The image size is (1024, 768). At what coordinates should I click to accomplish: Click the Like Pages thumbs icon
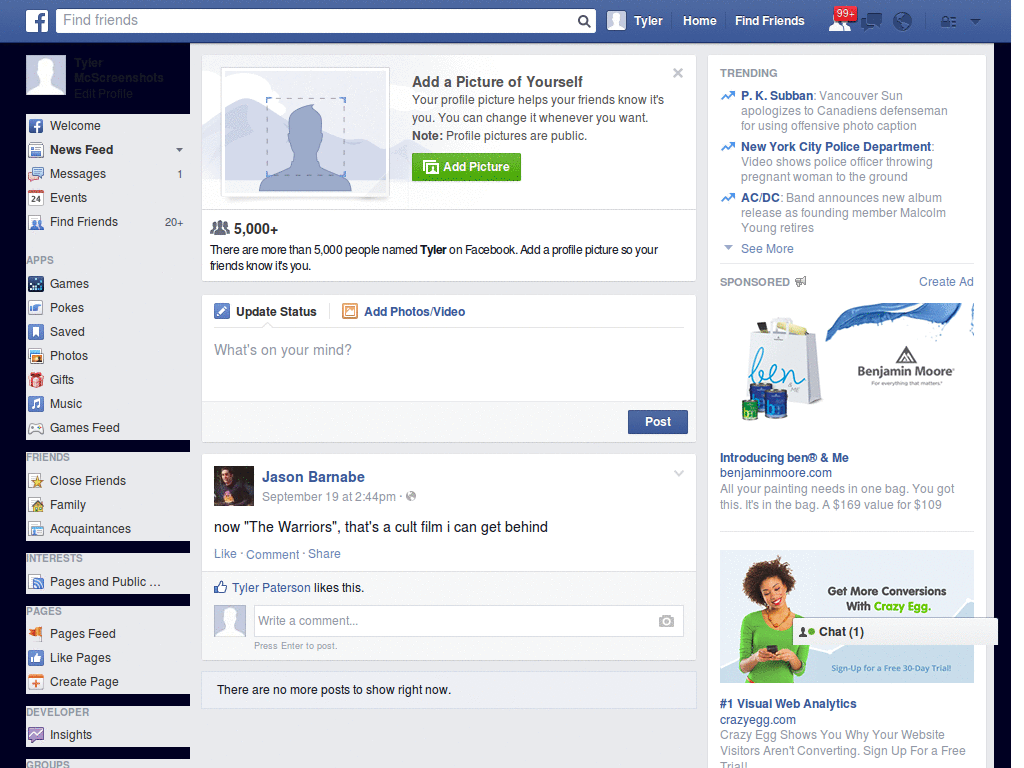pos(36,658)
